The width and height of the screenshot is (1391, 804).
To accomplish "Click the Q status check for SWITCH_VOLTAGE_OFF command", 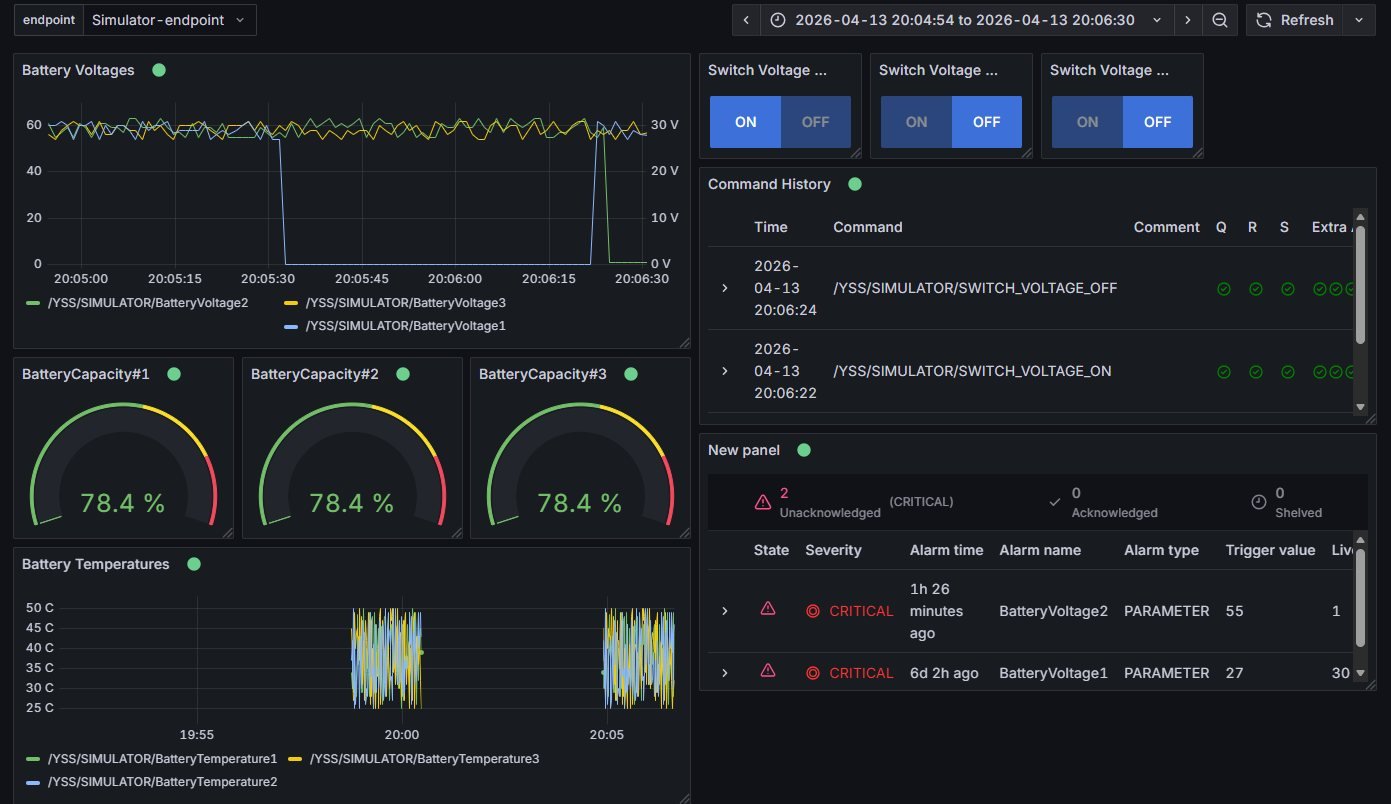I will pyautogui.click(x=1223, y=288).
